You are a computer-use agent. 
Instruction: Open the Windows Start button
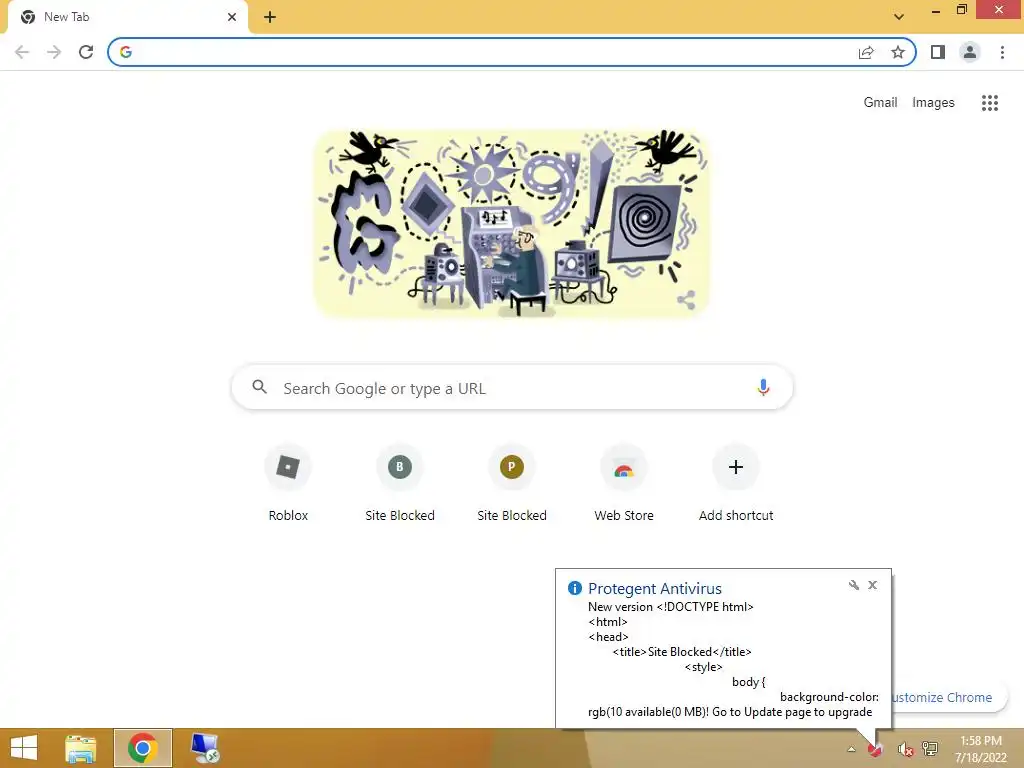pyautogui.click(x=24, y=748)
